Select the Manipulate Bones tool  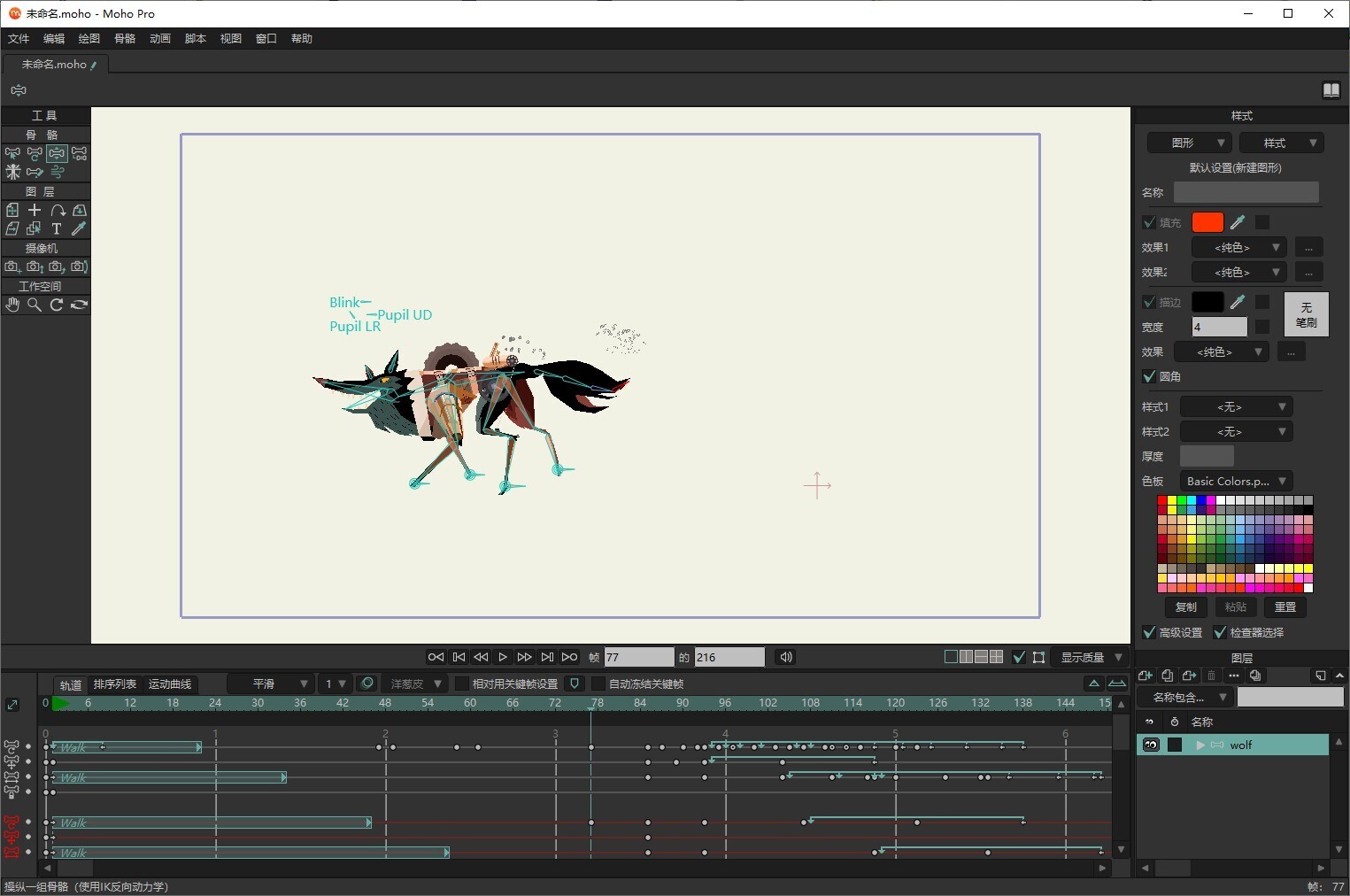pos(57,153)
